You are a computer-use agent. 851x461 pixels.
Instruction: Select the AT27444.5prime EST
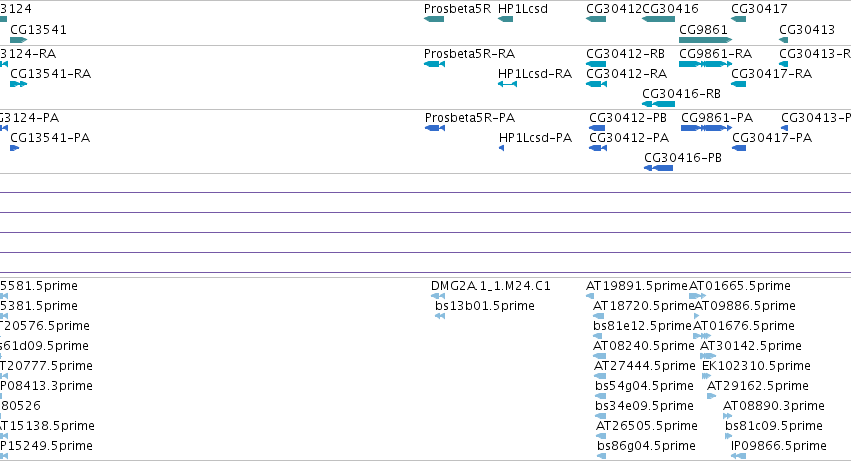600,376
